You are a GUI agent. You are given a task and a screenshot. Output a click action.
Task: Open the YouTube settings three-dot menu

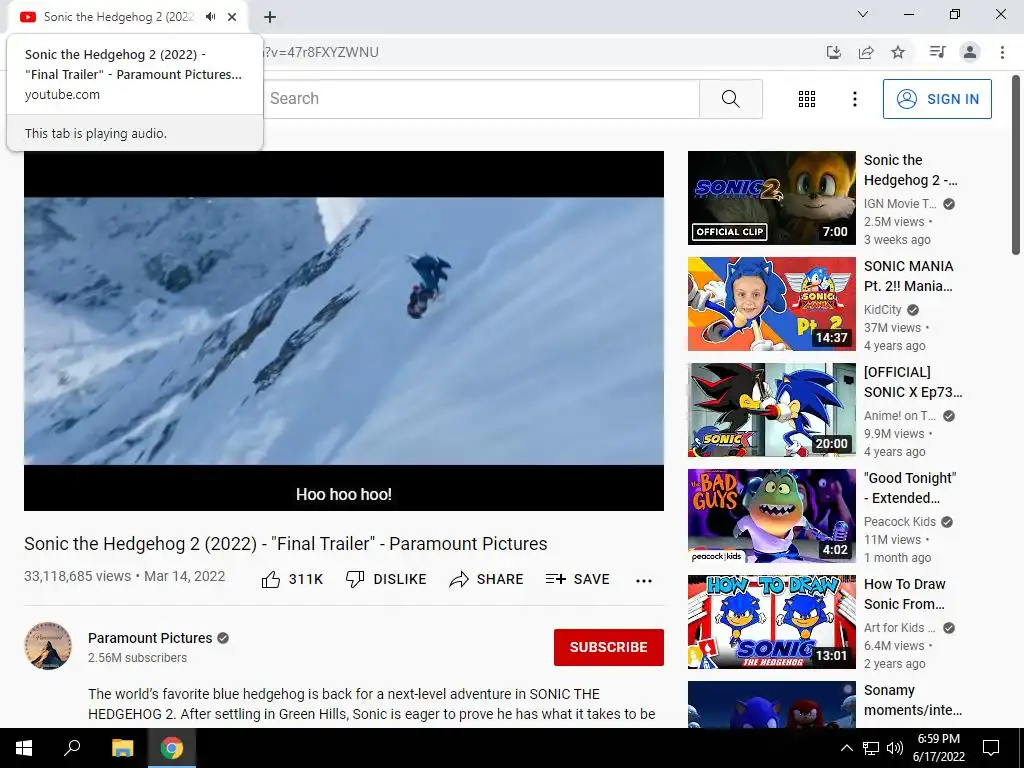(854, 99)
